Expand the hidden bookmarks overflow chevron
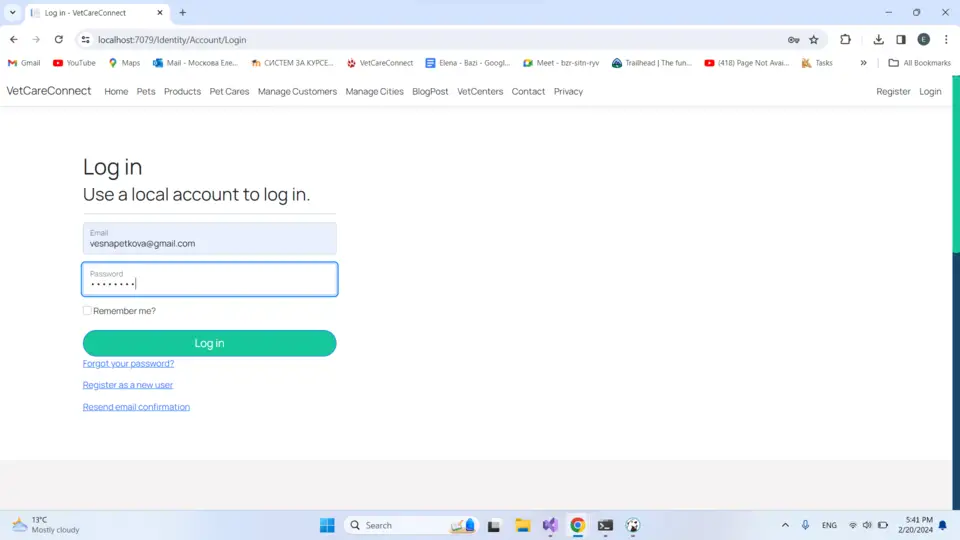This screenshot has width=960, height=540. [x=863, y=63]
